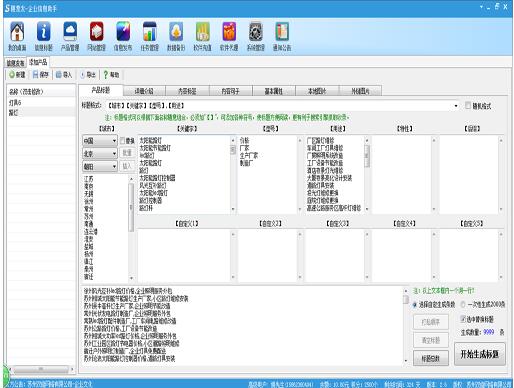Open the red cube website management icon
The image size is (514, 388).
point(96,32)
